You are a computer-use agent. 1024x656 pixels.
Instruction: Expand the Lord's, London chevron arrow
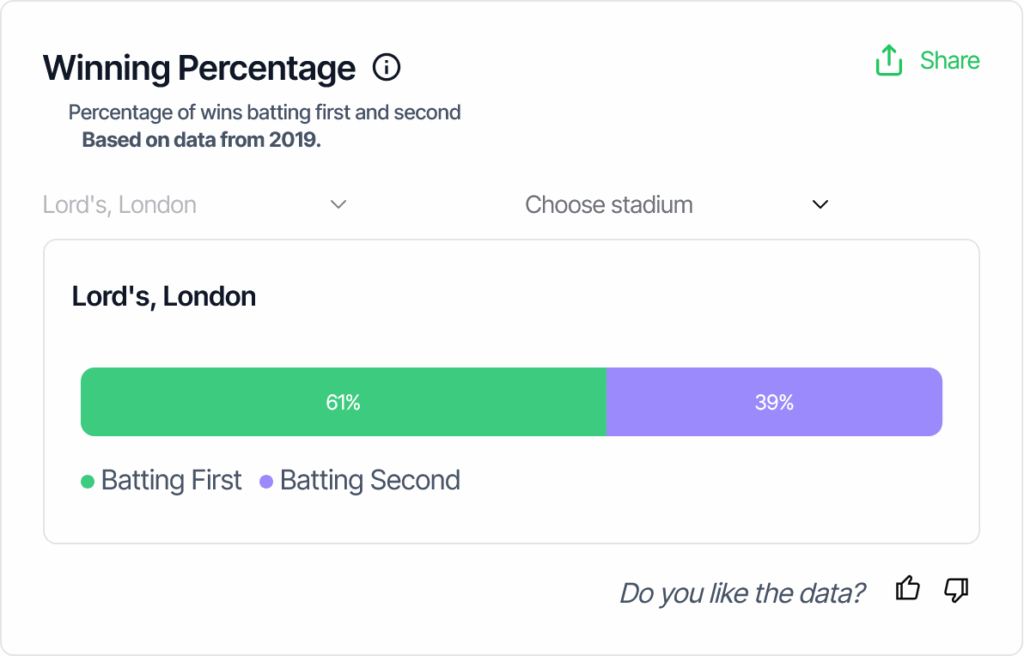(x=338, y=205)
